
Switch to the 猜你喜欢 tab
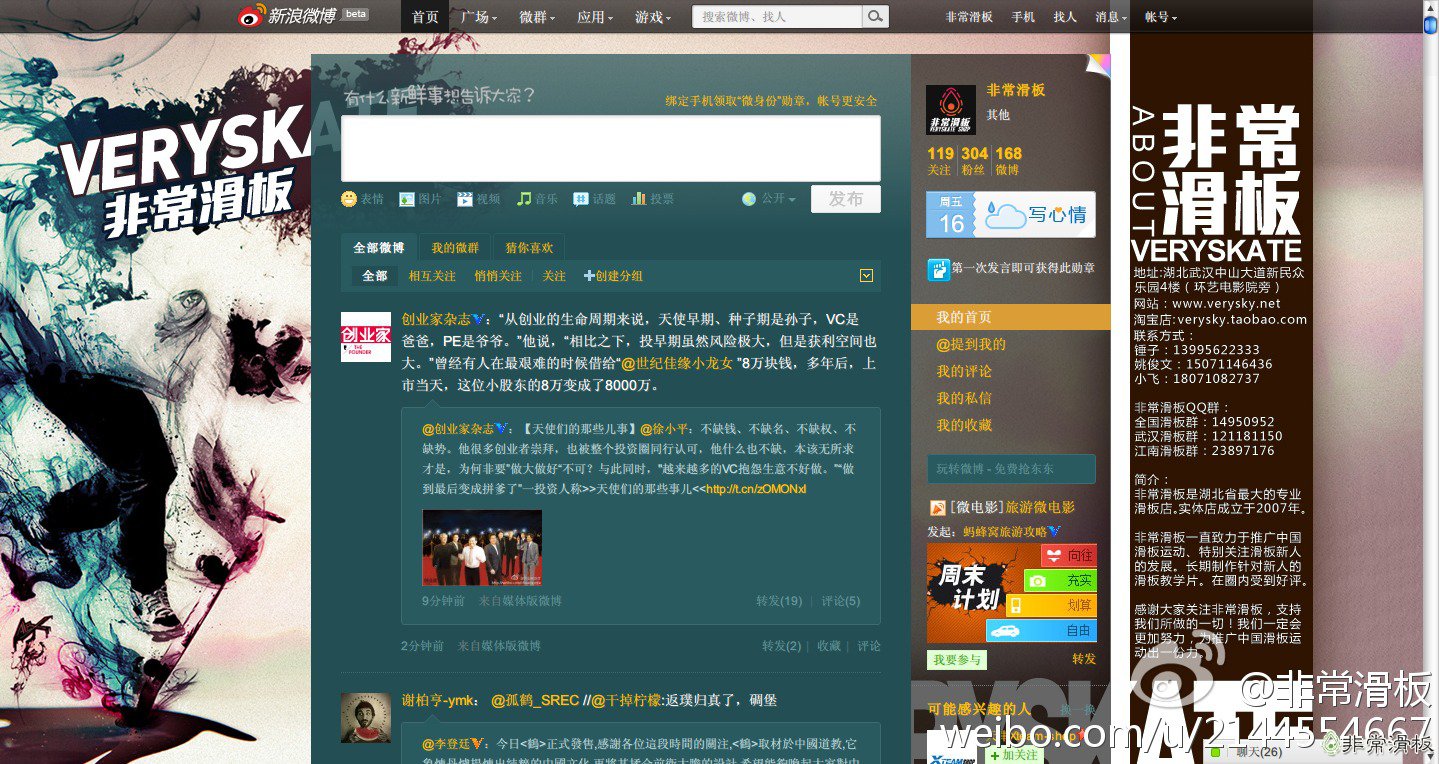point(529,248)
